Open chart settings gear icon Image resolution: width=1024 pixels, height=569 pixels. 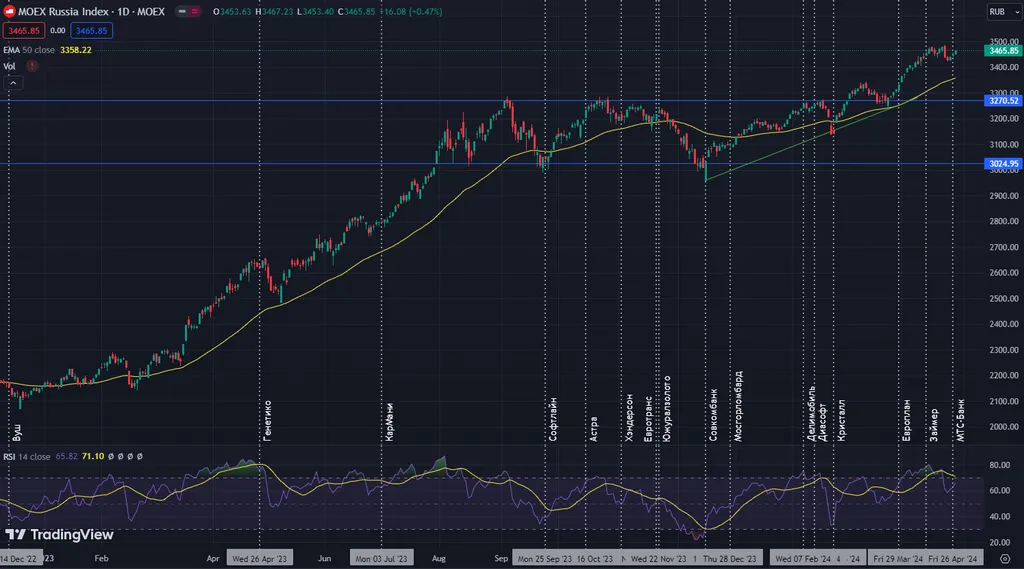click(x=1005, y=559)
